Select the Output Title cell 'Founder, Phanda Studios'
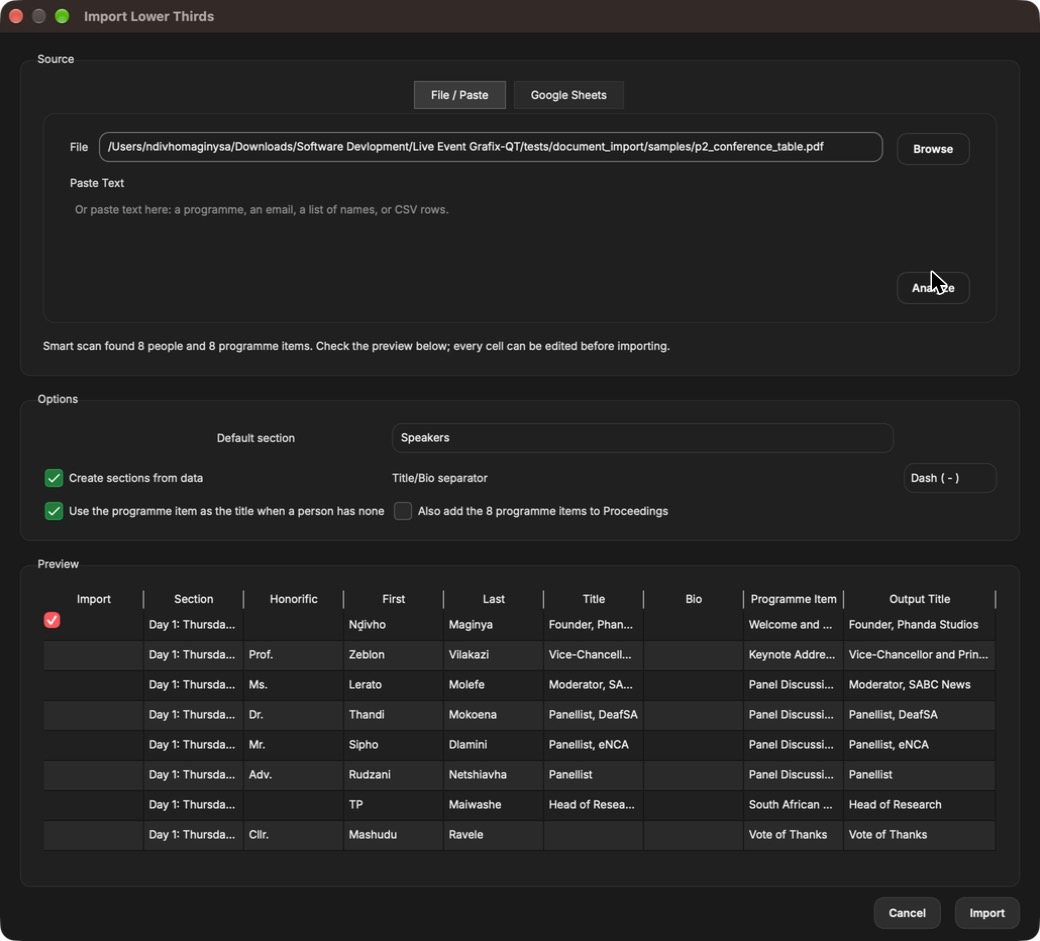1040x941 pixels. (919, 625)
